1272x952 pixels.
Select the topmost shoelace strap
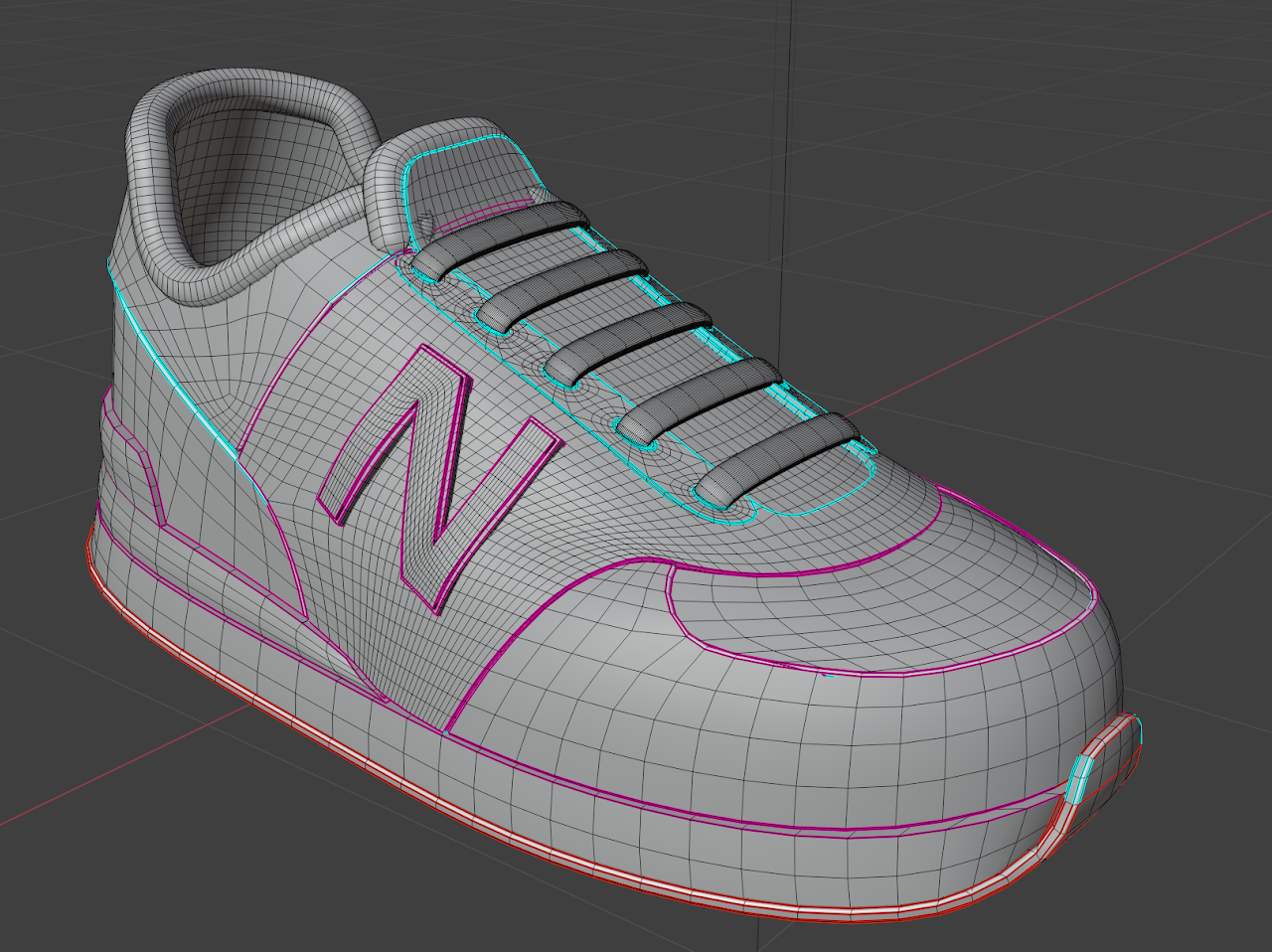tap(507, 230)
